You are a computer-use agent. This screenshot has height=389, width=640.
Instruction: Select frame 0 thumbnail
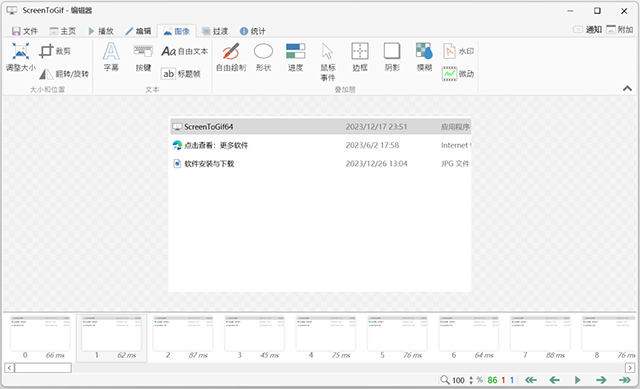tap(40, 338)
